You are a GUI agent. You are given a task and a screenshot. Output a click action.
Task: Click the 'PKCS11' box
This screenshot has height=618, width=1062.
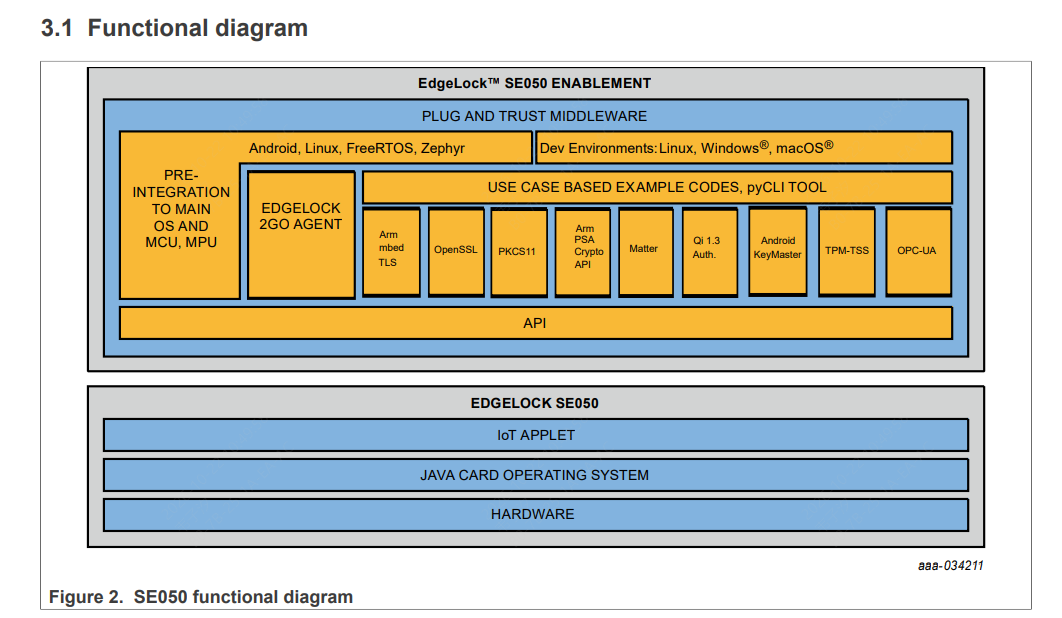click(519, 252)
